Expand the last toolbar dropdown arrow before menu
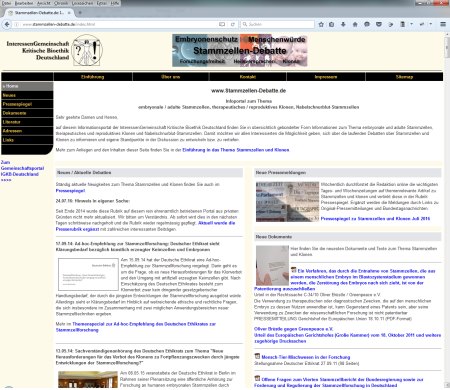Image resolution: width=450 pixels, height=390 pixels. pos(431,24)
